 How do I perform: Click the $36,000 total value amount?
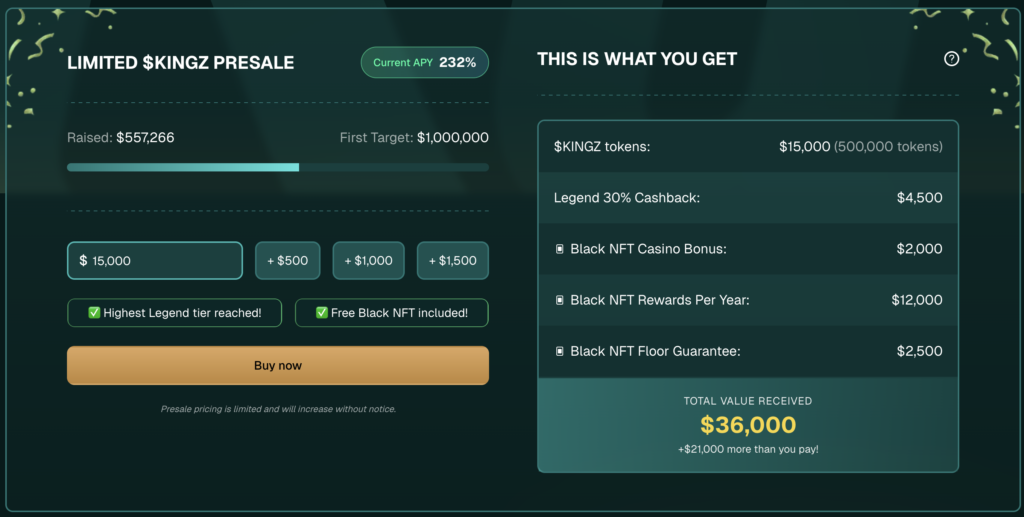click(x=748, y=425)
